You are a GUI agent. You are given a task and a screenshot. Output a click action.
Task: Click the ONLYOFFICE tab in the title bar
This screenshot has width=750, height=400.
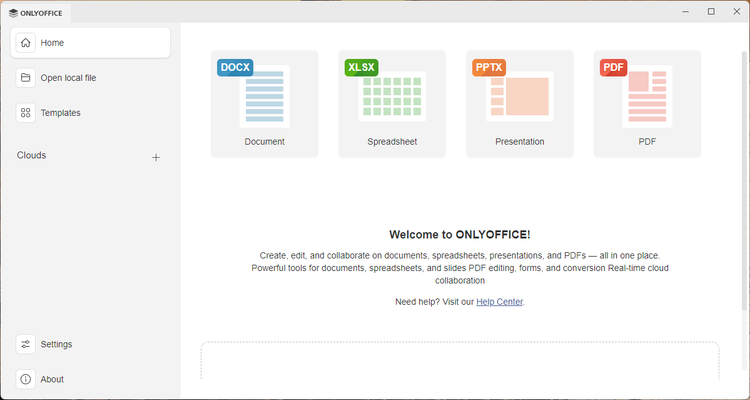point(36,13)
